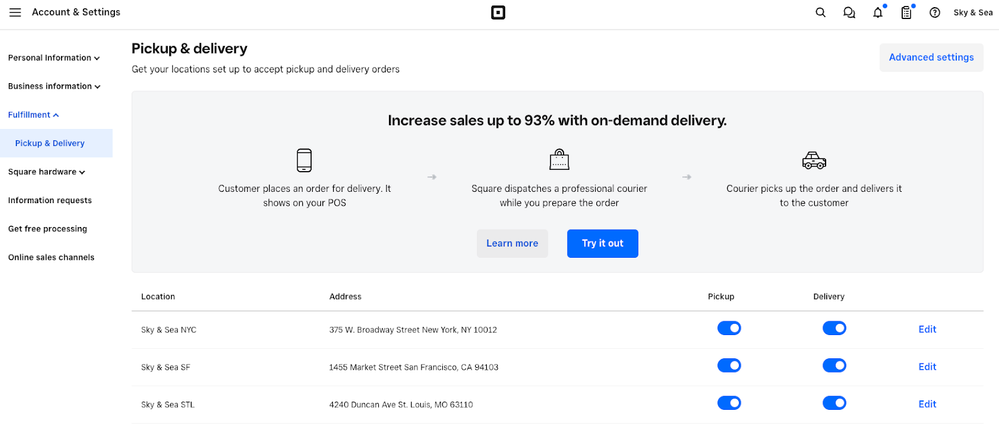Open the messages chat icon

(849, 13)
